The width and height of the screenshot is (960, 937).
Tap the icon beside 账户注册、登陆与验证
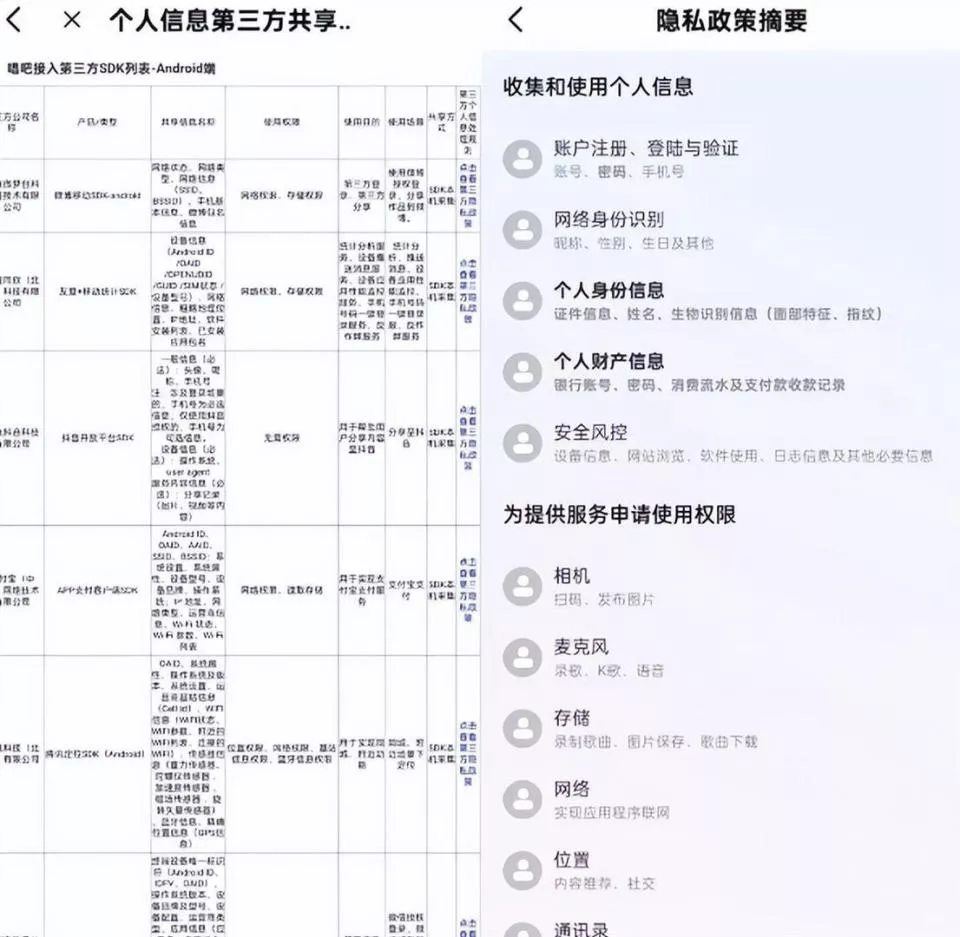522,159
